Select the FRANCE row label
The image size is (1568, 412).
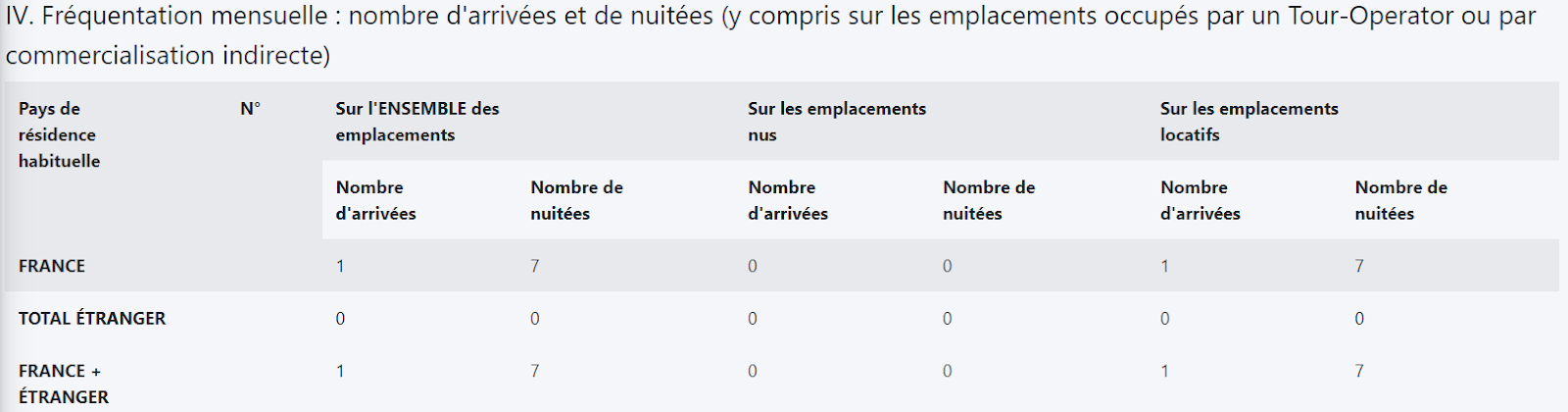coord(52,266)
